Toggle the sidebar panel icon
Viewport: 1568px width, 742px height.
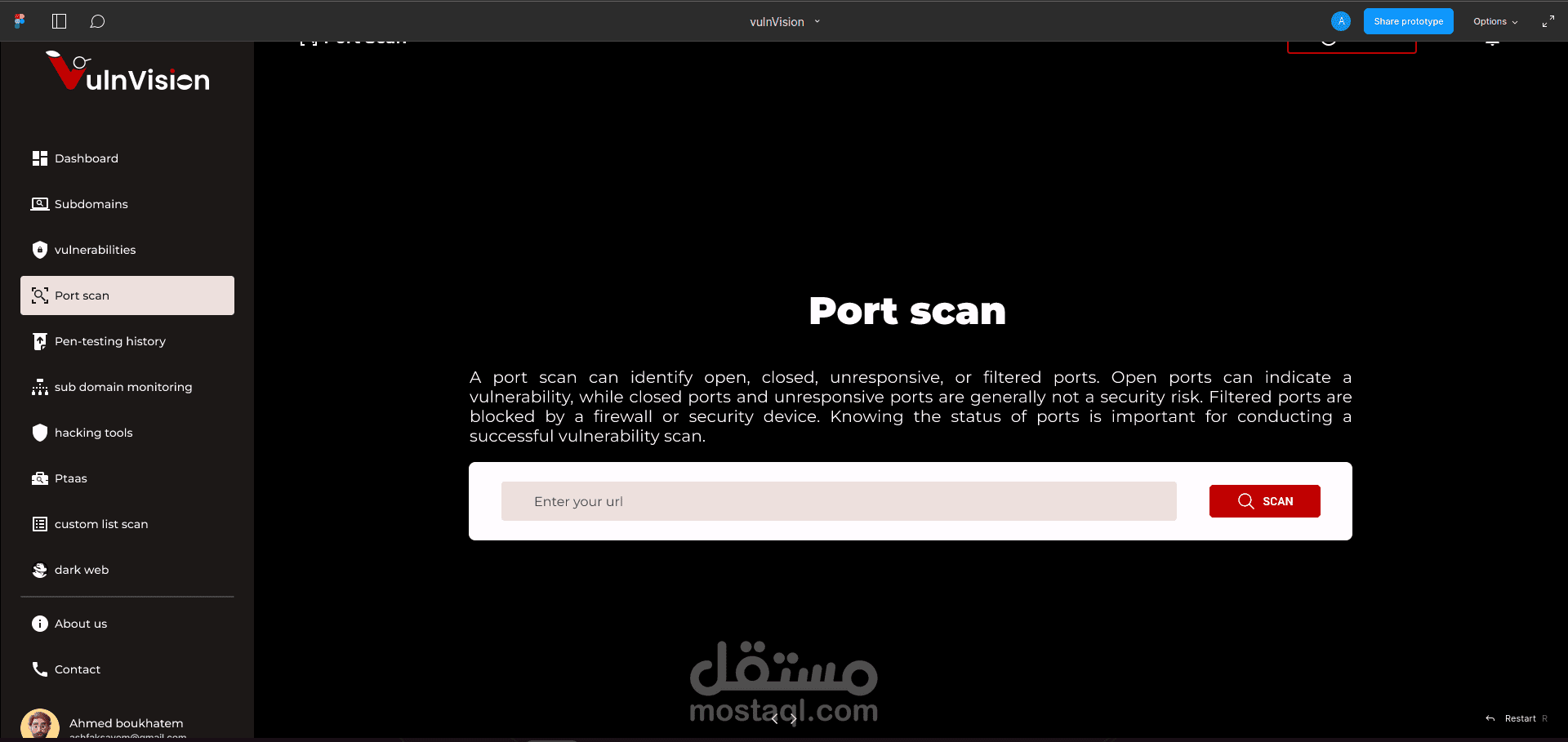pos(59,21)
